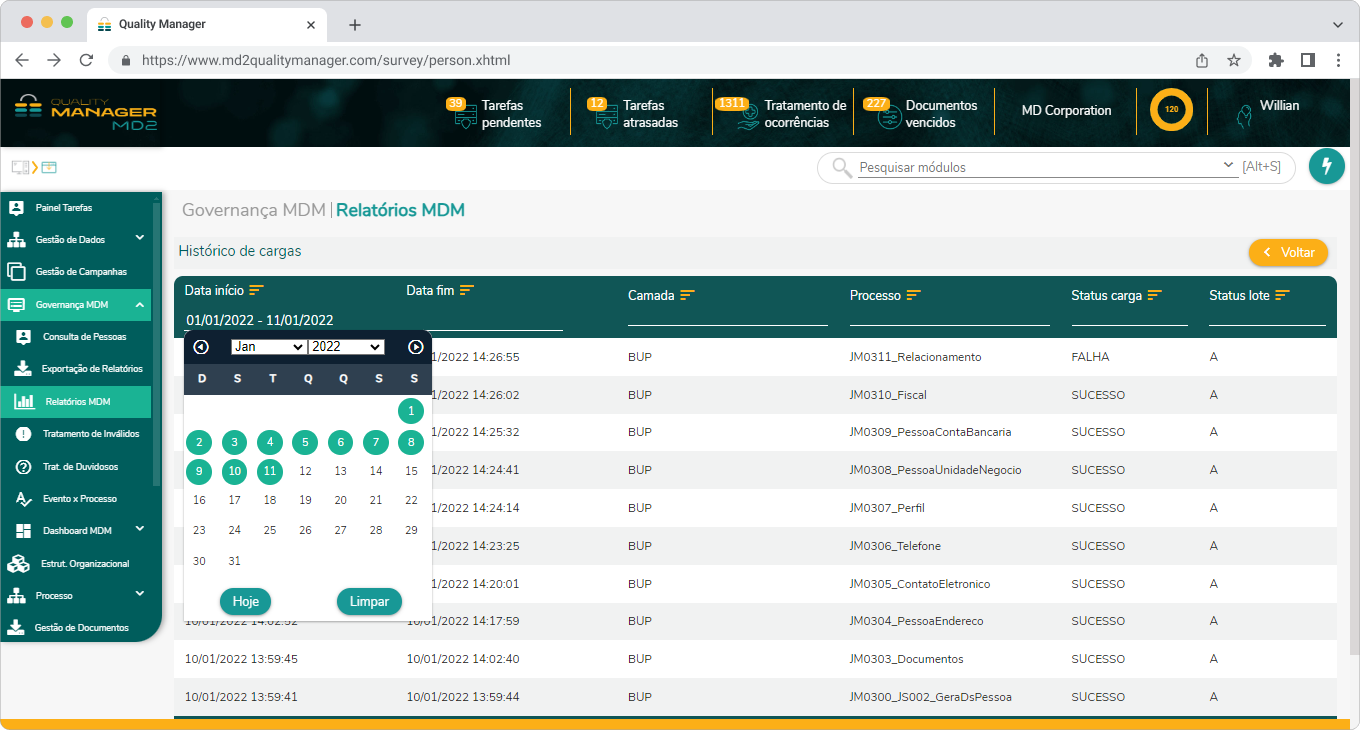Open Documentos vencidos icon
The image size is (1360, 730).
pyautogui.click(x=888, y=117)
